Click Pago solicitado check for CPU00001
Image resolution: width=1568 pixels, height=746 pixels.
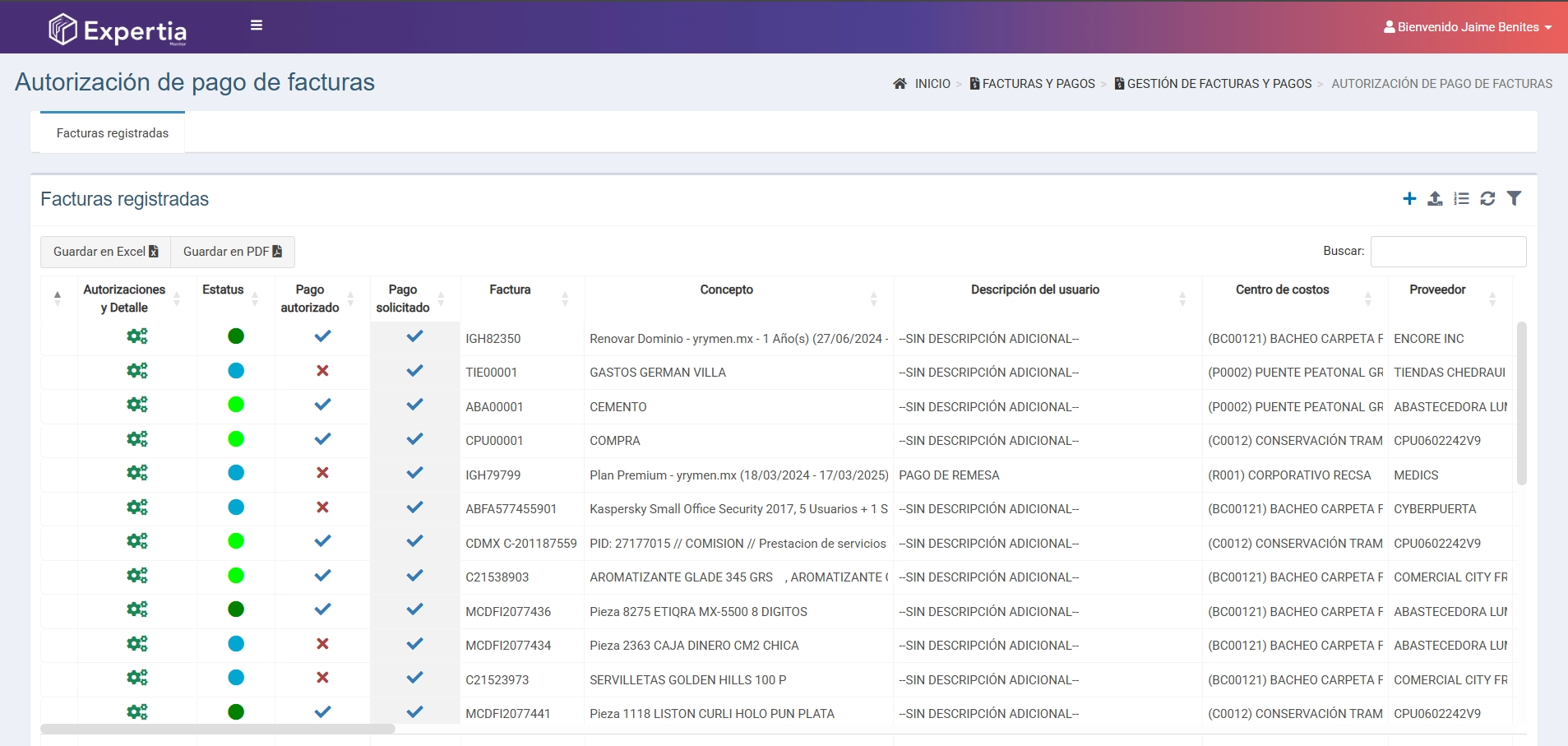(x=414, y=439)
